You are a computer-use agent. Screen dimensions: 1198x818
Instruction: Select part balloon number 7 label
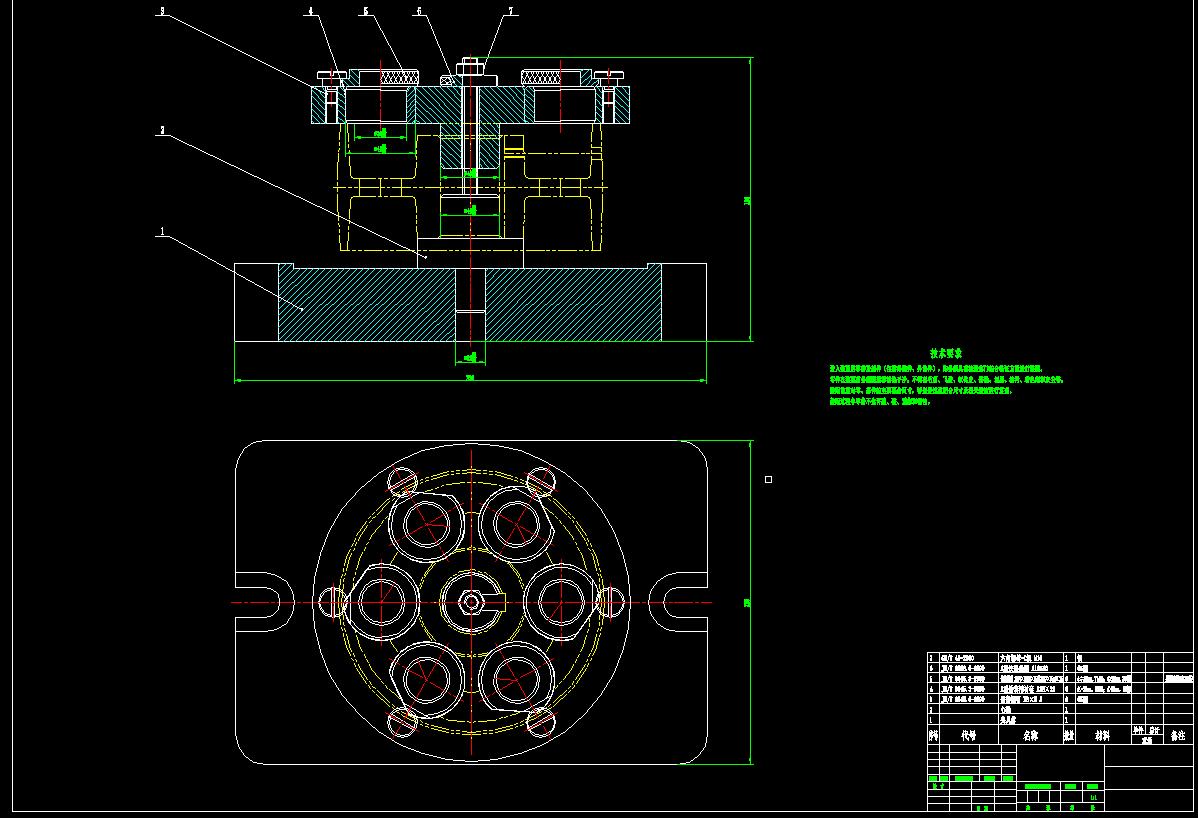click(511, 11)
